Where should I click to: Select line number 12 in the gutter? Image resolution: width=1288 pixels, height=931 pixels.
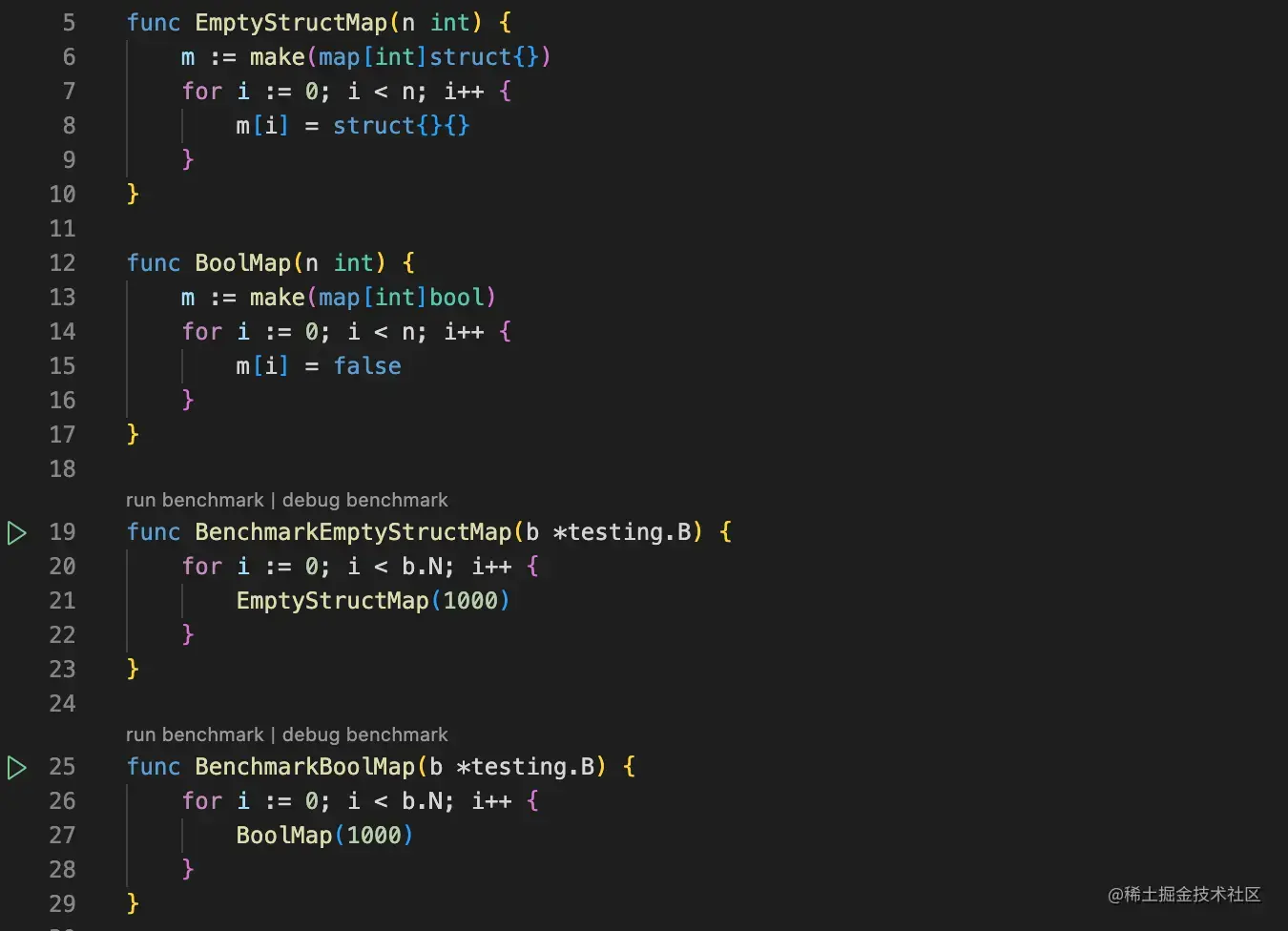tap(62, 263)
